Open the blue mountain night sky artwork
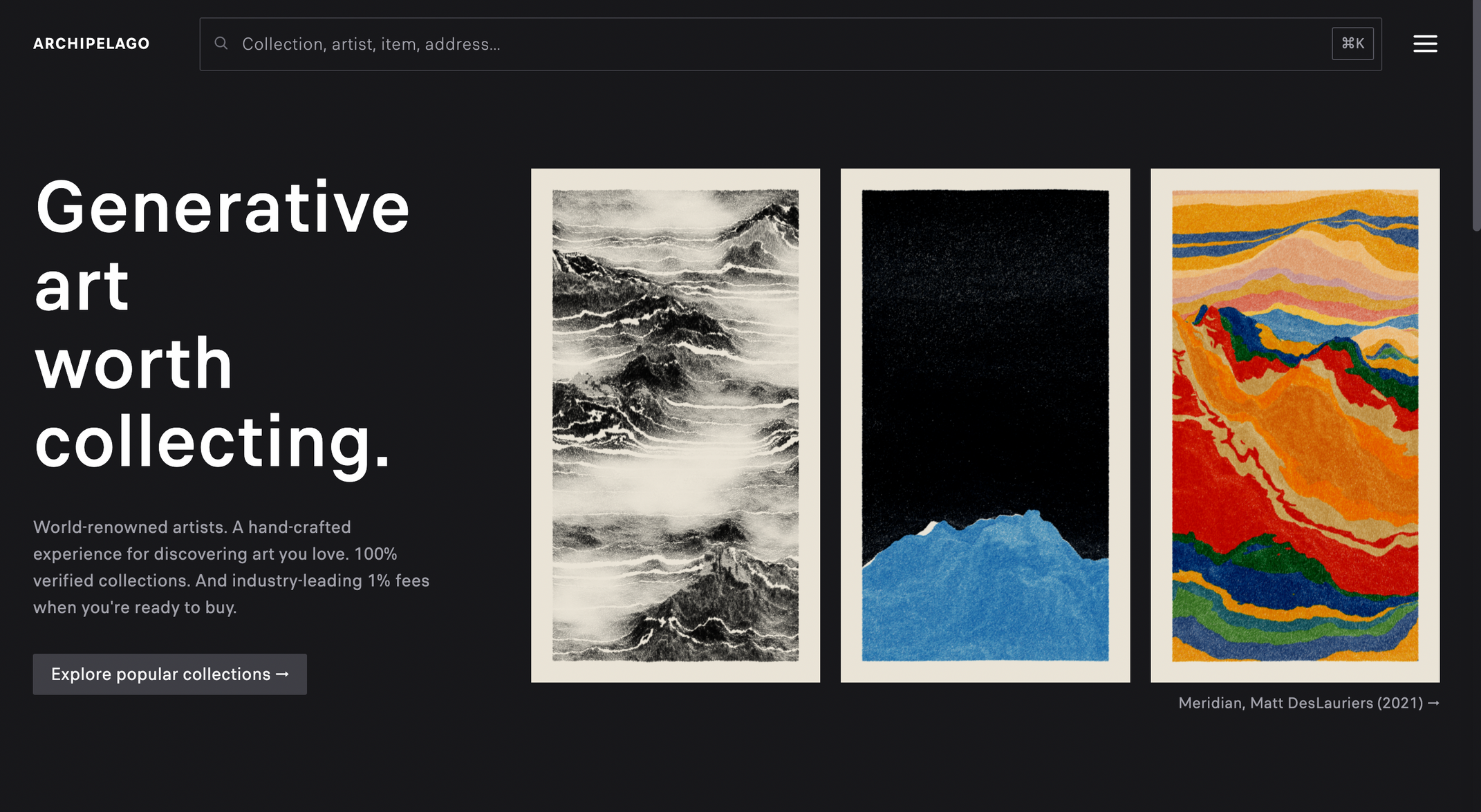1481x812 pixels. 985,425
